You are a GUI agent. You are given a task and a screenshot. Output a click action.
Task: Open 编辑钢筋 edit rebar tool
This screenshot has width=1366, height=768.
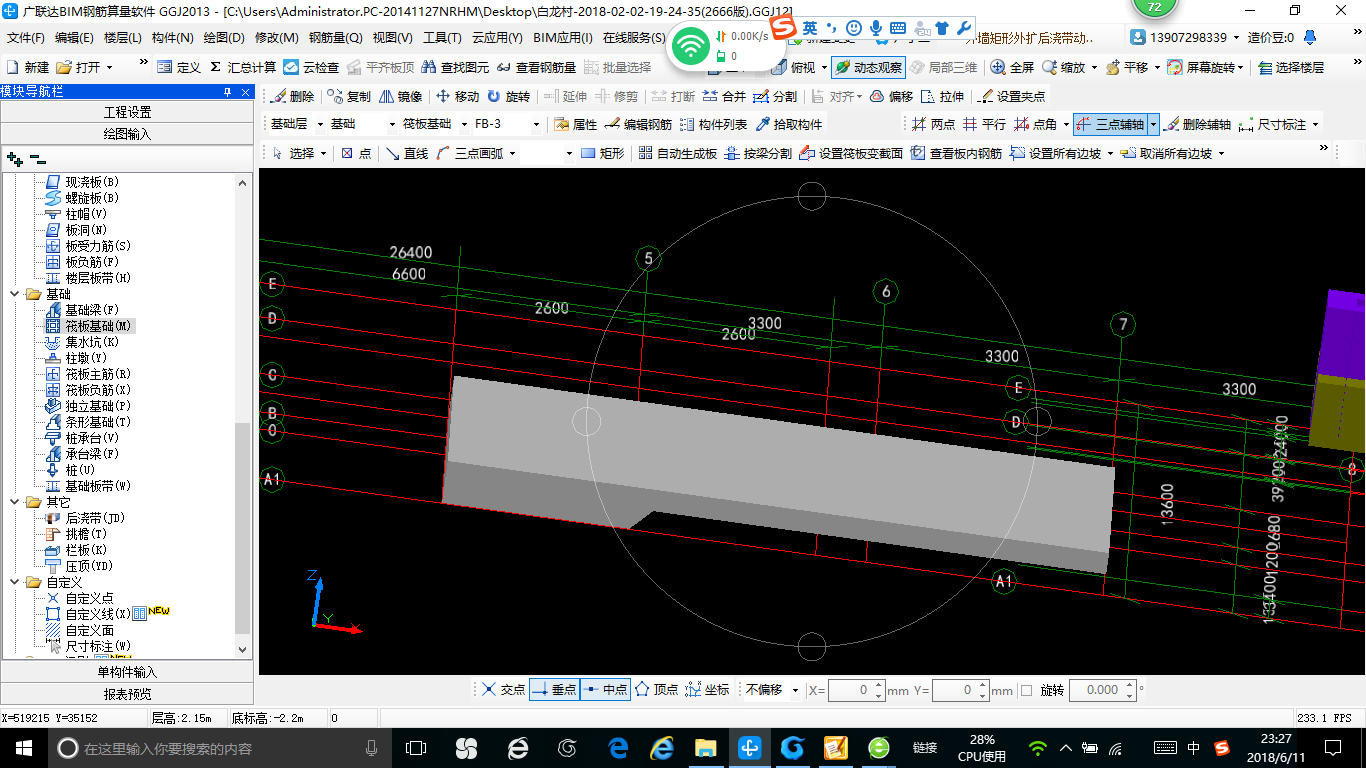(x=638, y=124)
